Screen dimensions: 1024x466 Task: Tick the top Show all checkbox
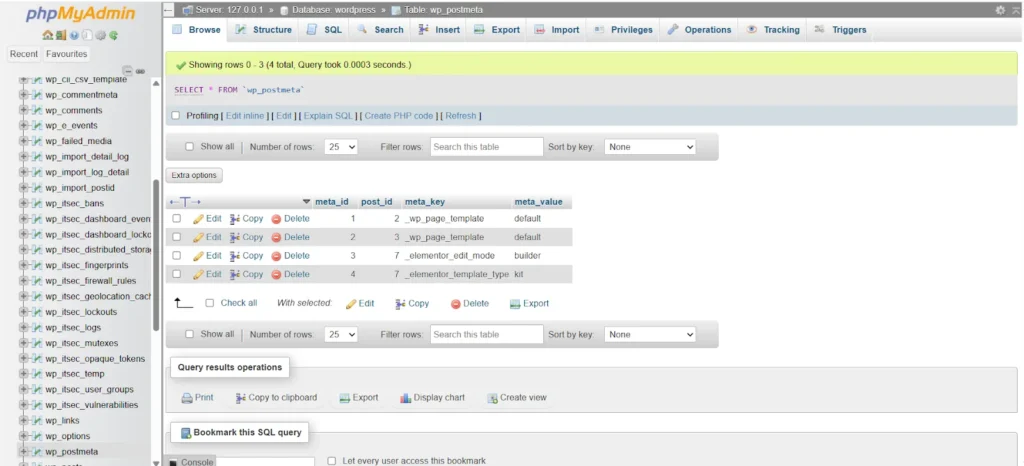click(189, 147)
